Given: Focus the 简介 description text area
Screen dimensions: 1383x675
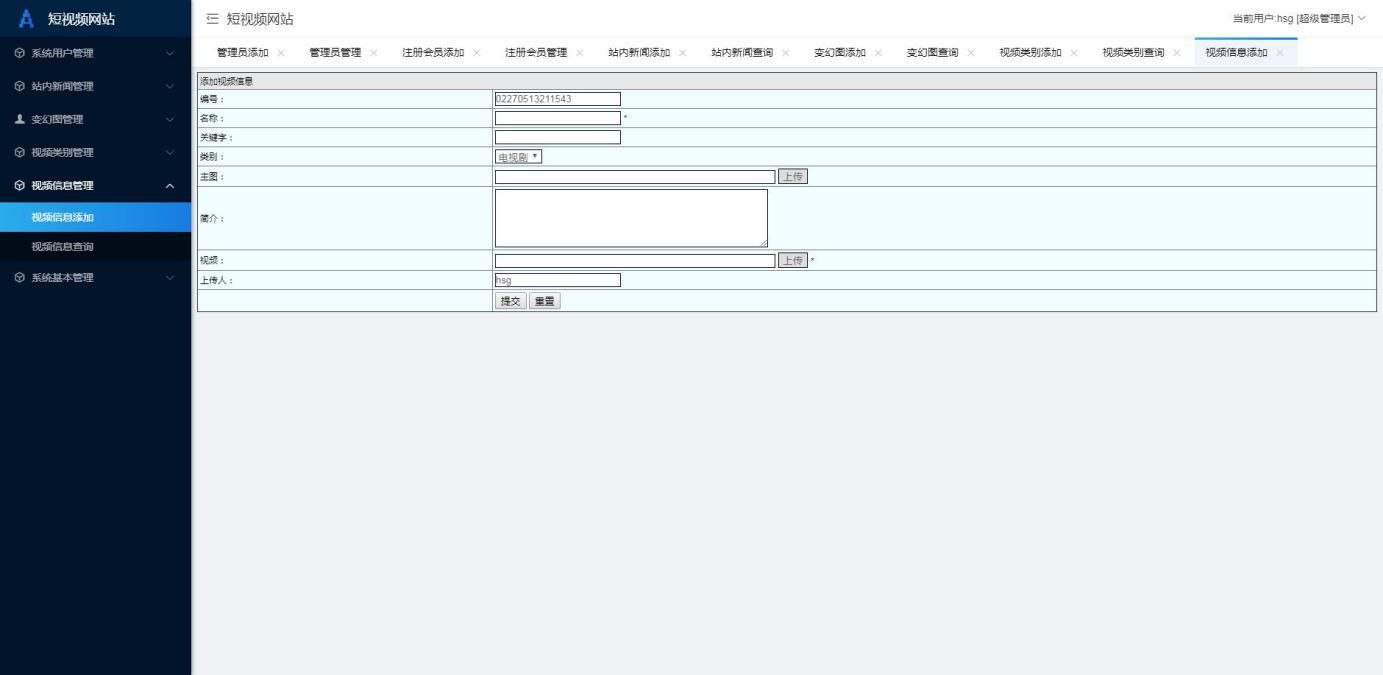Looking at the screenshot, I should point(631,218).
